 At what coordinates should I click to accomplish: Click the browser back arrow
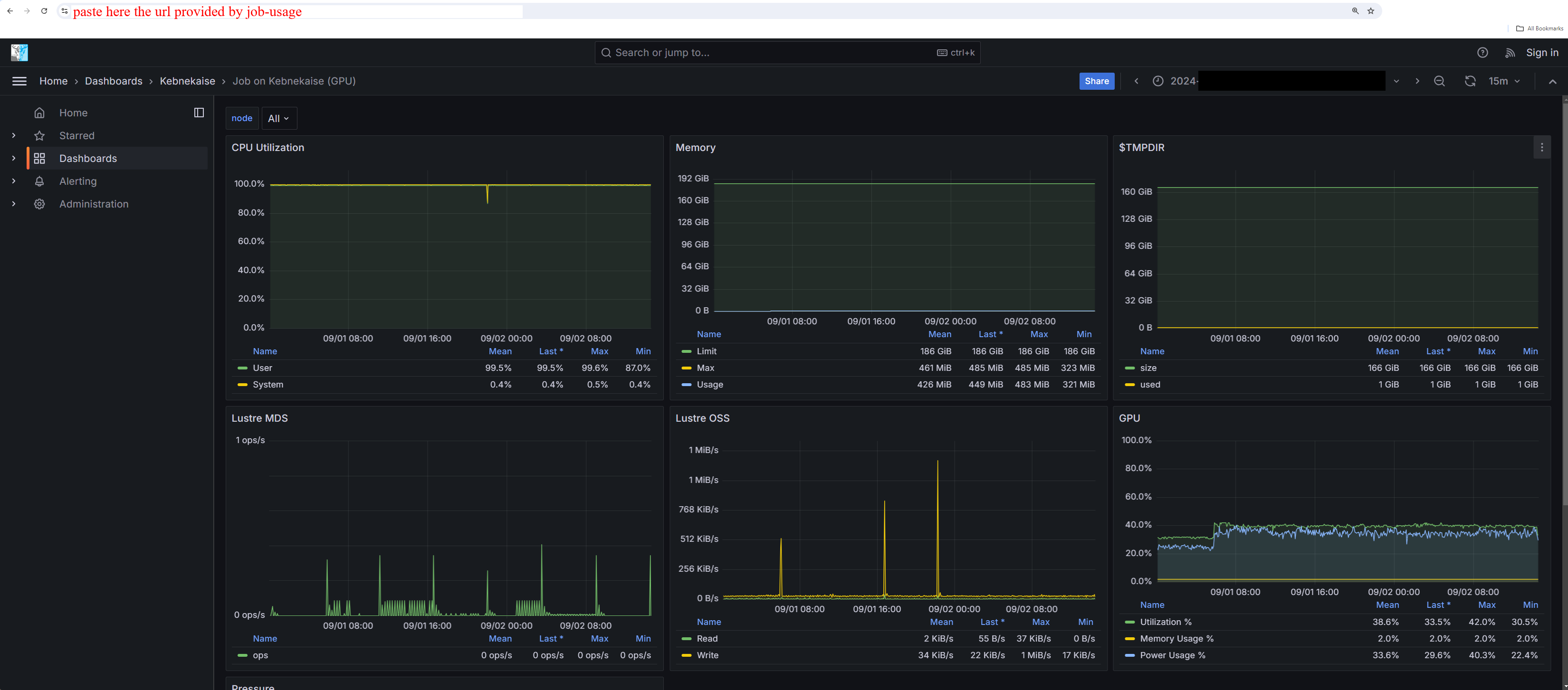(x=10, y=11)
